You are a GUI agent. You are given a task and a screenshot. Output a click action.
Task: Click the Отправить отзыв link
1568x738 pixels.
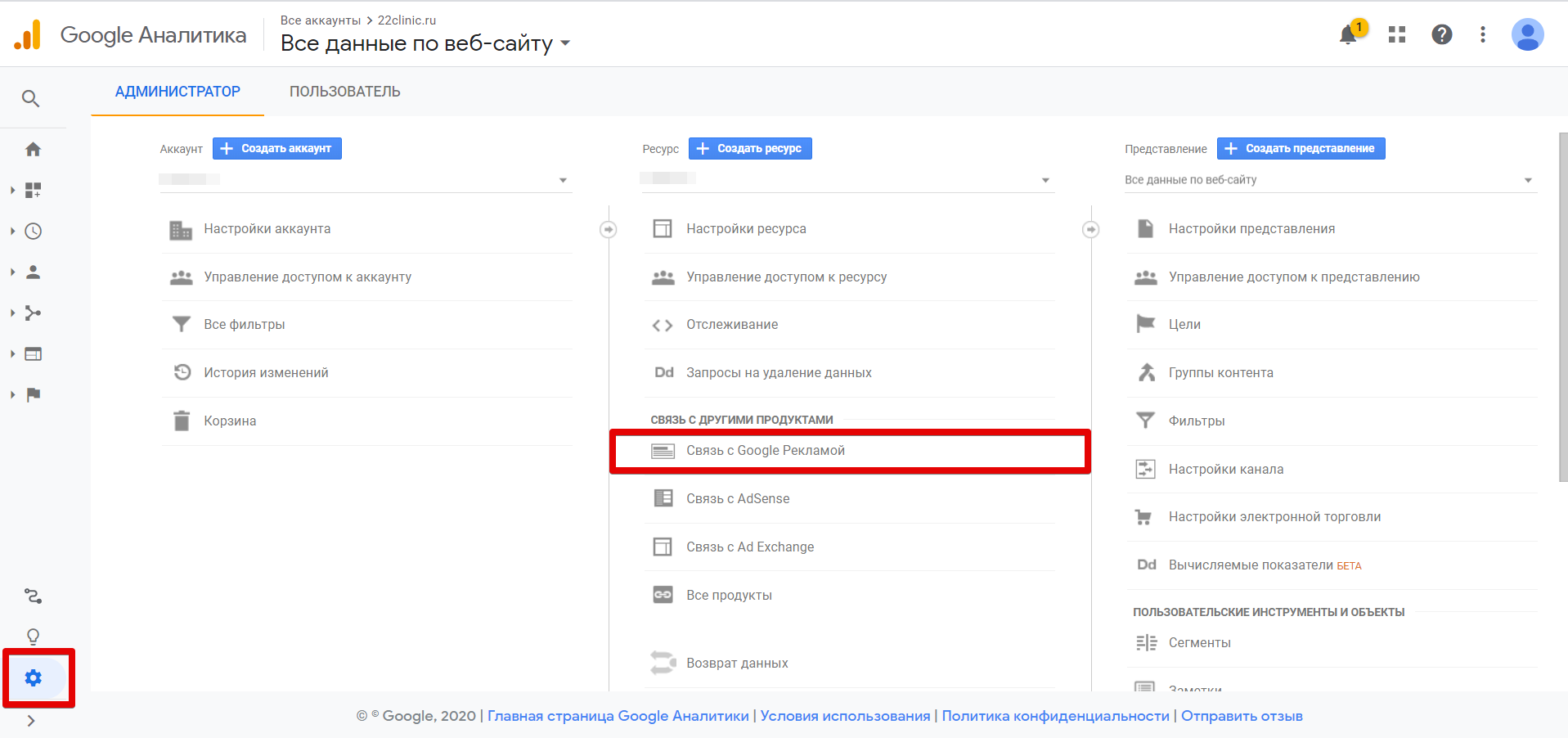pos(1242,716)
